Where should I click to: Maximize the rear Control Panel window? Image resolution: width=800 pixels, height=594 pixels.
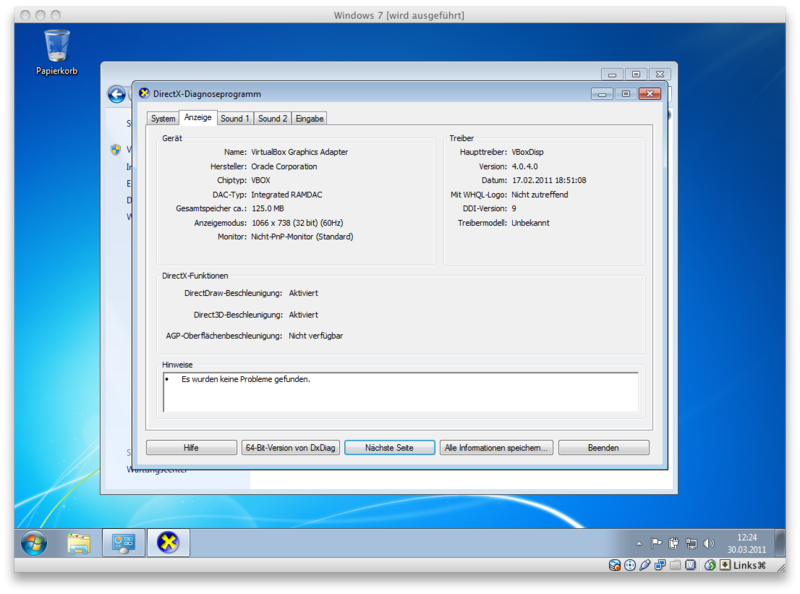[636, 74]
